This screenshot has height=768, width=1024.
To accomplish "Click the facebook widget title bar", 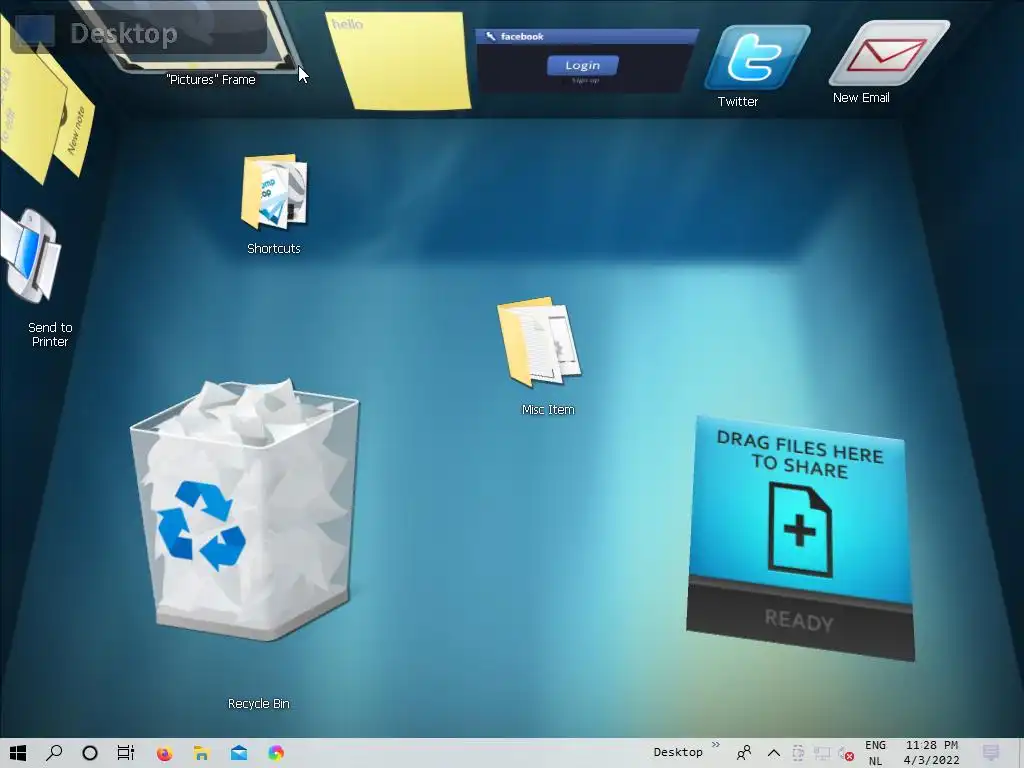I will [x=586, y=37].
